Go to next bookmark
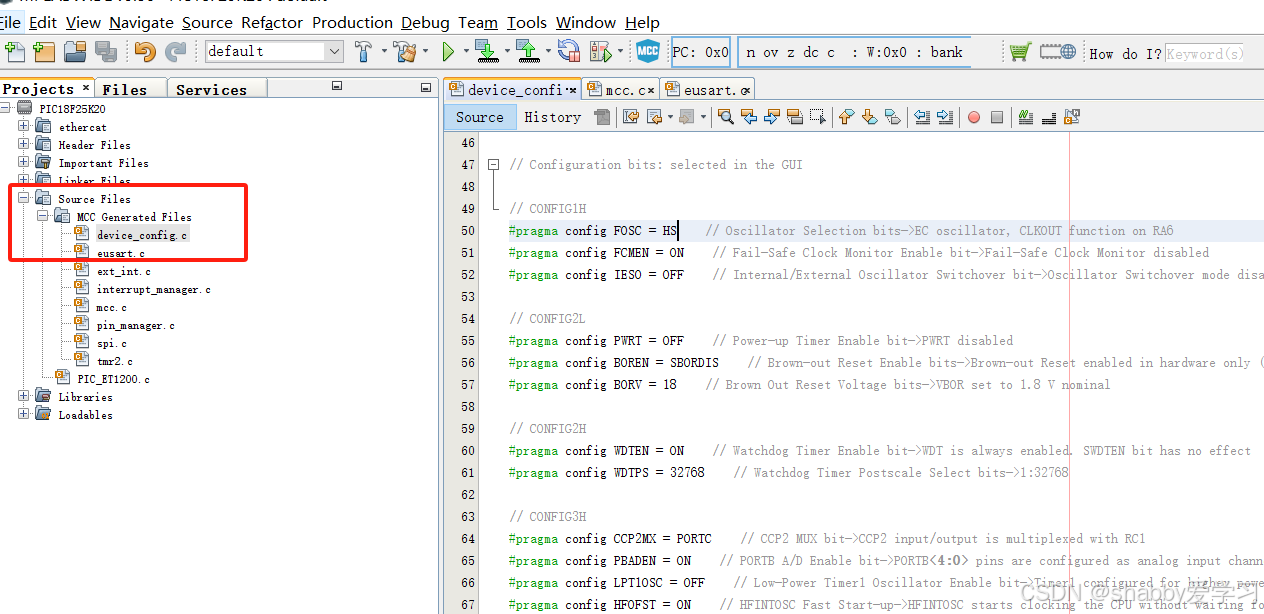Screen dimensions: 1264x614 pyautogui.click(x=869, y=117)
